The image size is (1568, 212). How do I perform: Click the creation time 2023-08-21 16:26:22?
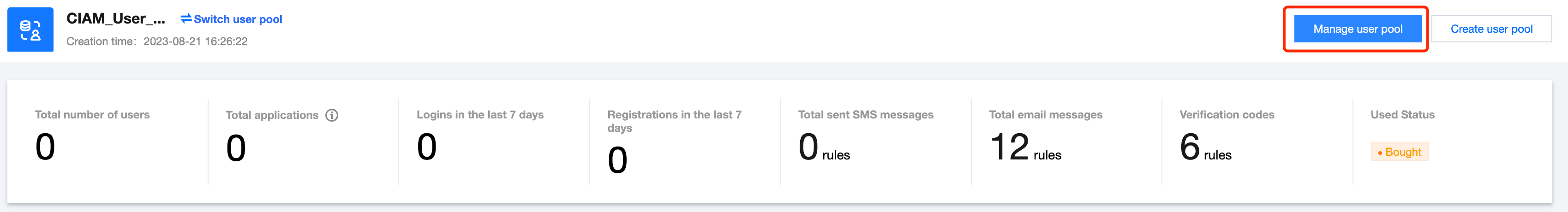point(195,41)
